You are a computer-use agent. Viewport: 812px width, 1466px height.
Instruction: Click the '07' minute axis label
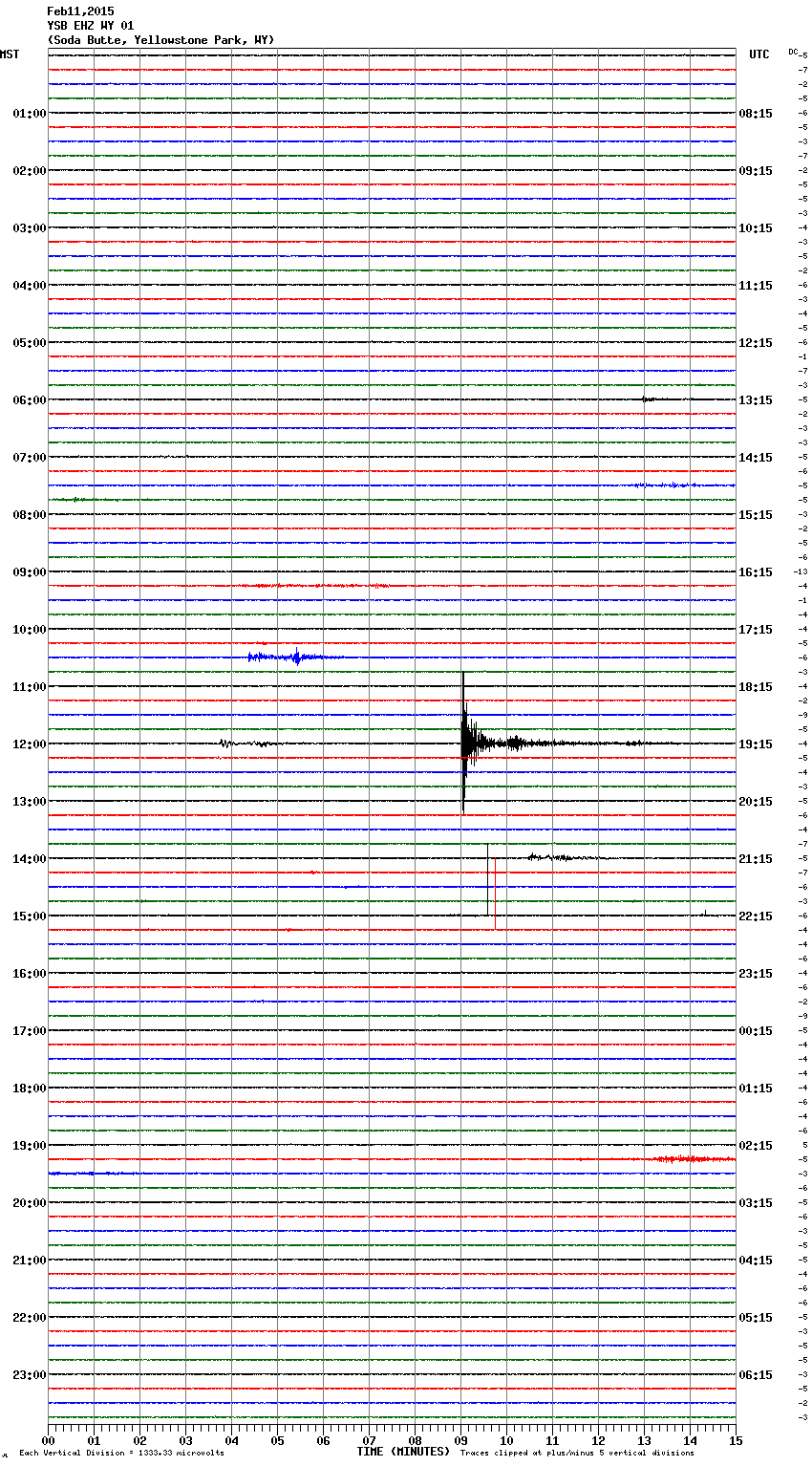click(369, 1441)
